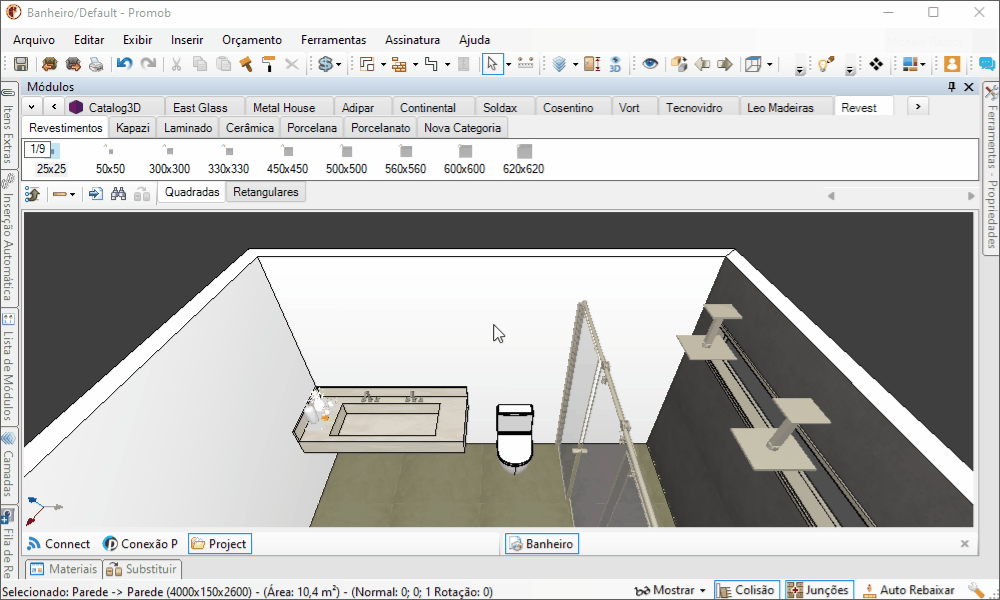Open the blue chat bubbles icon

click(x=987, y=64)
